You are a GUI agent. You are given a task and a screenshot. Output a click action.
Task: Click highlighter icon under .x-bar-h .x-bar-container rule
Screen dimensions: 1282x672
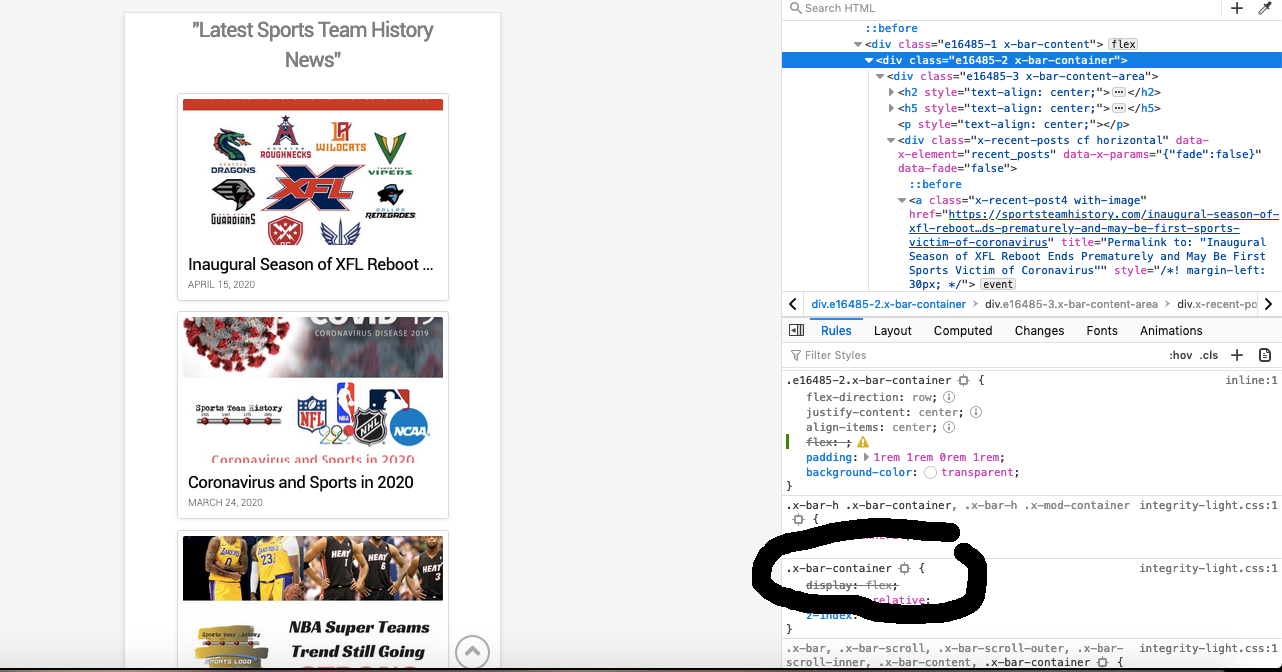798,520
